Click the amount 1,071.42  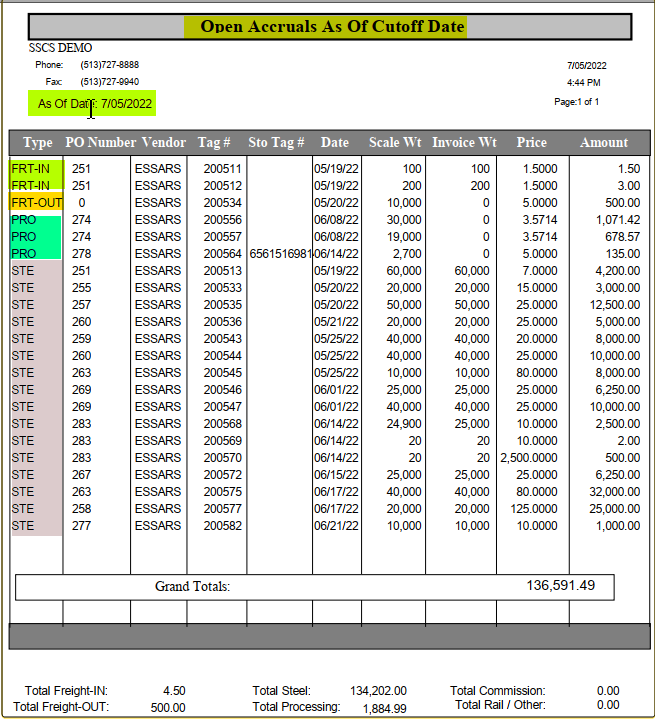618,220
